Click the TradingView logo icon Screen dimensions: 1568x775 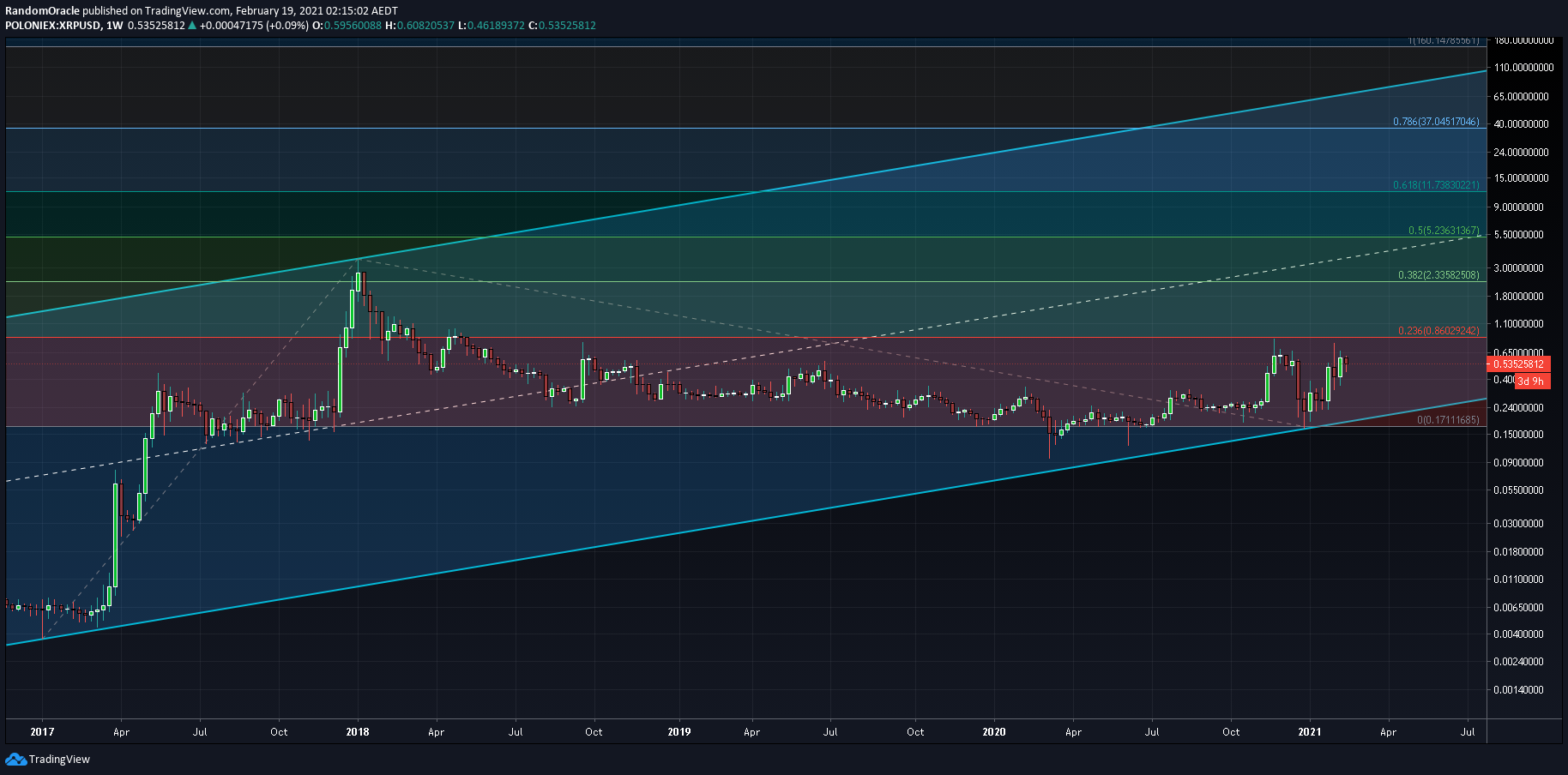pyautogui.click(x=15, y=759)
